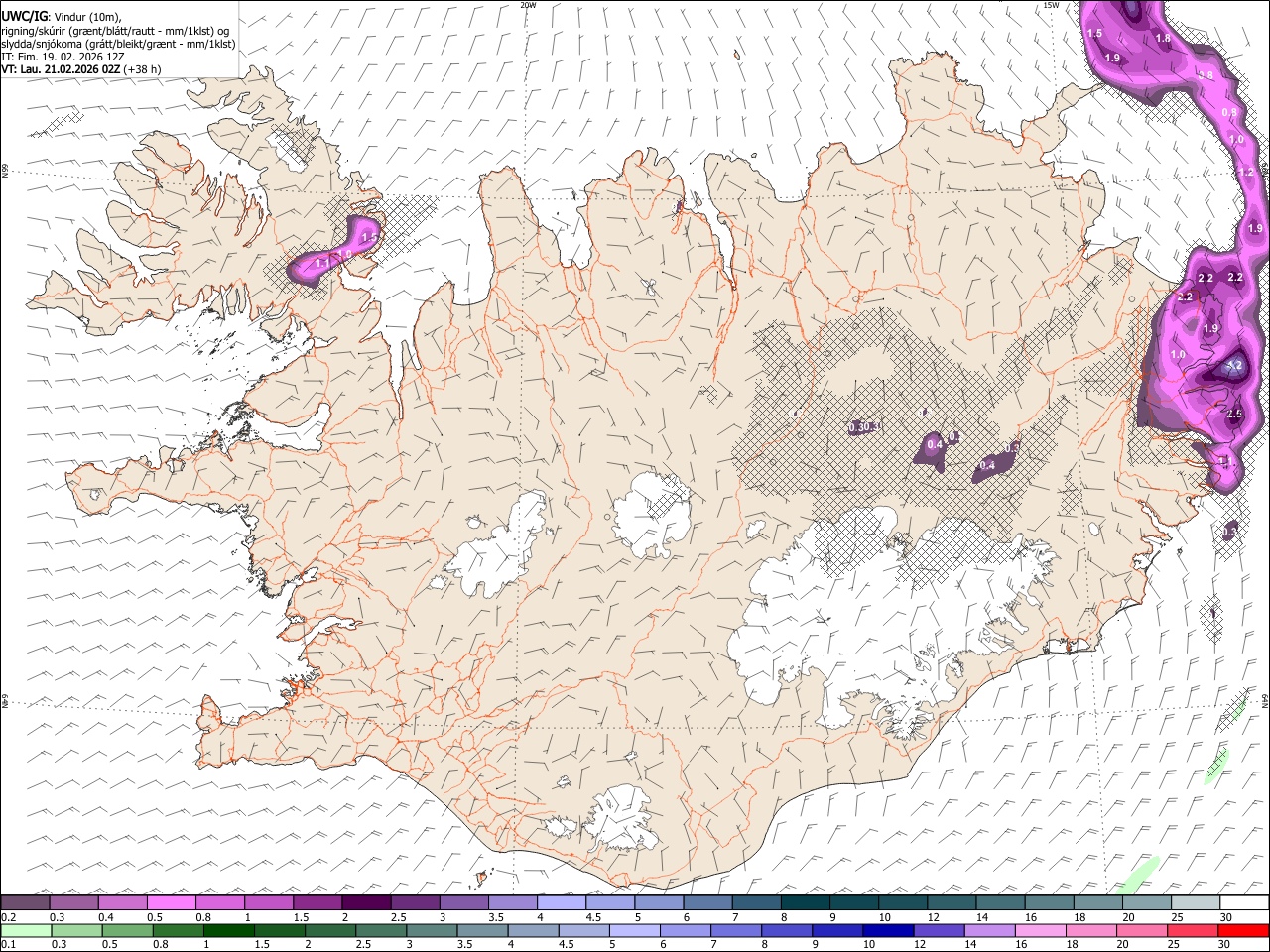Viewport: 1270px width, 952px height.
Task: Click the '0.5' label in the lower legend
Action: pos(109,945)
